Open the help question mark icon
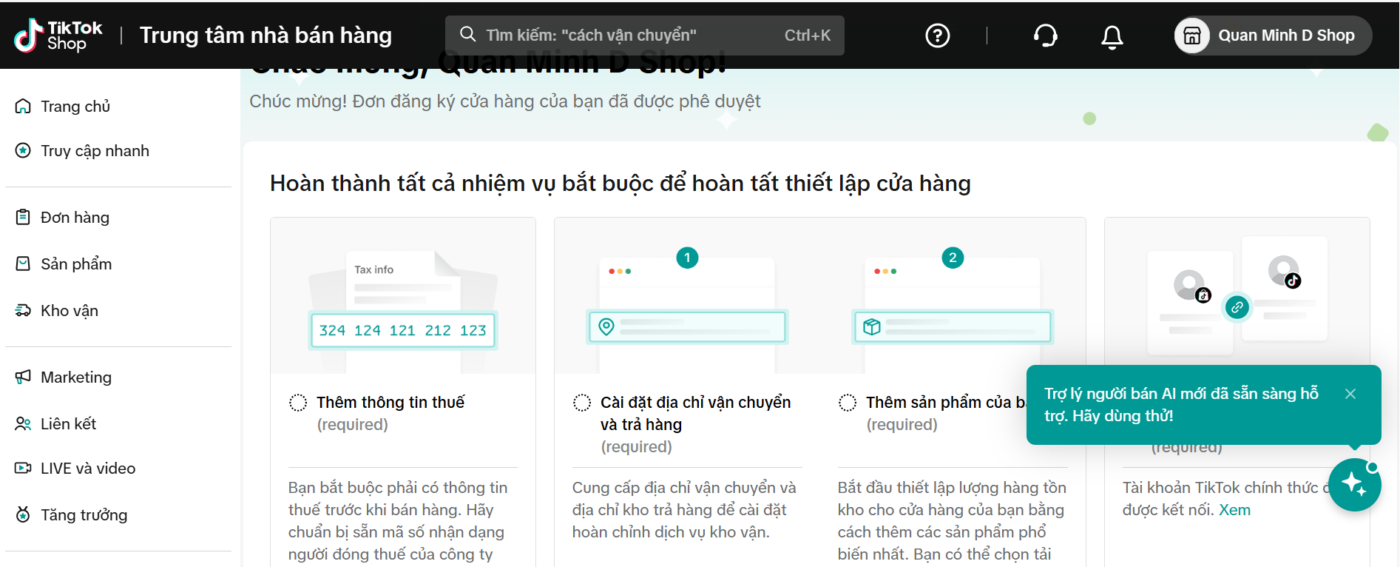Viewport: 1400px width, 567px height. pos(937,36)
